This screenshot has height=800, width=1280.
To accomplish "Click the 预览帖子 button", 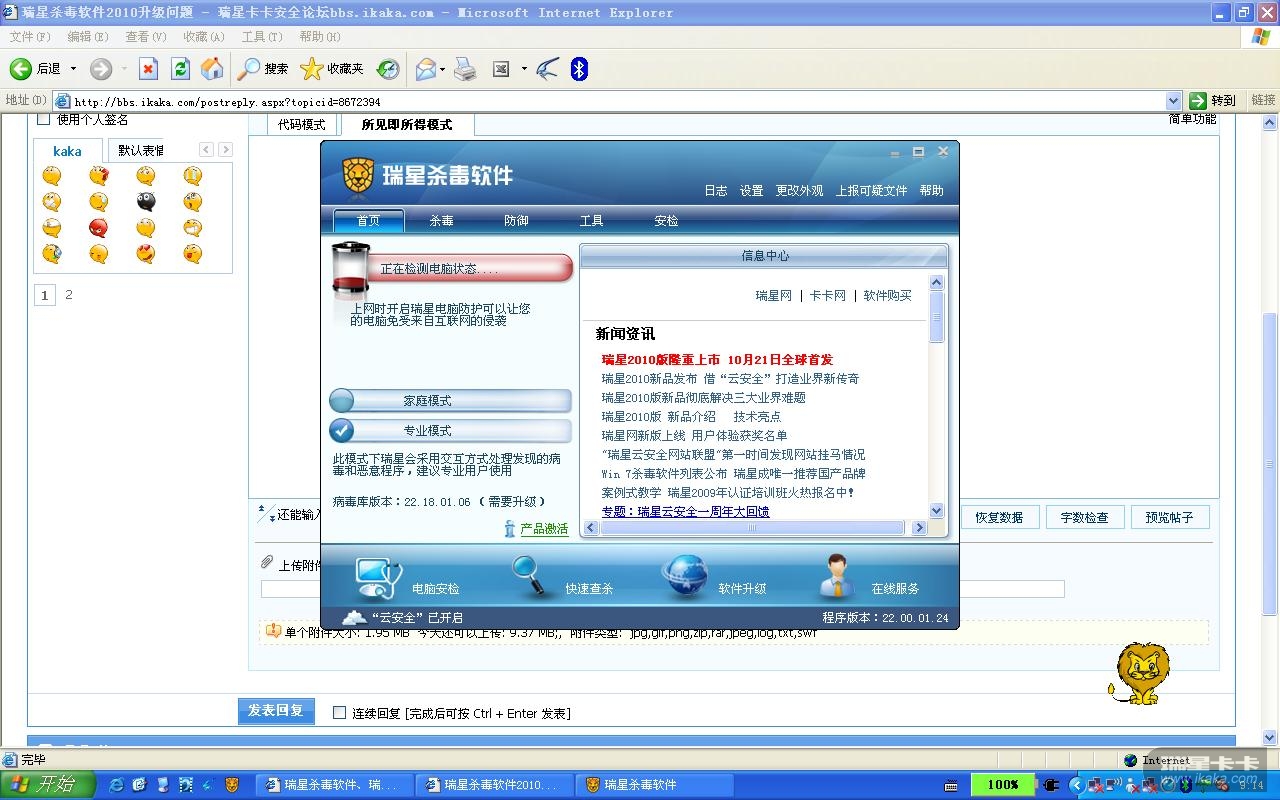I will (1170, 518).
